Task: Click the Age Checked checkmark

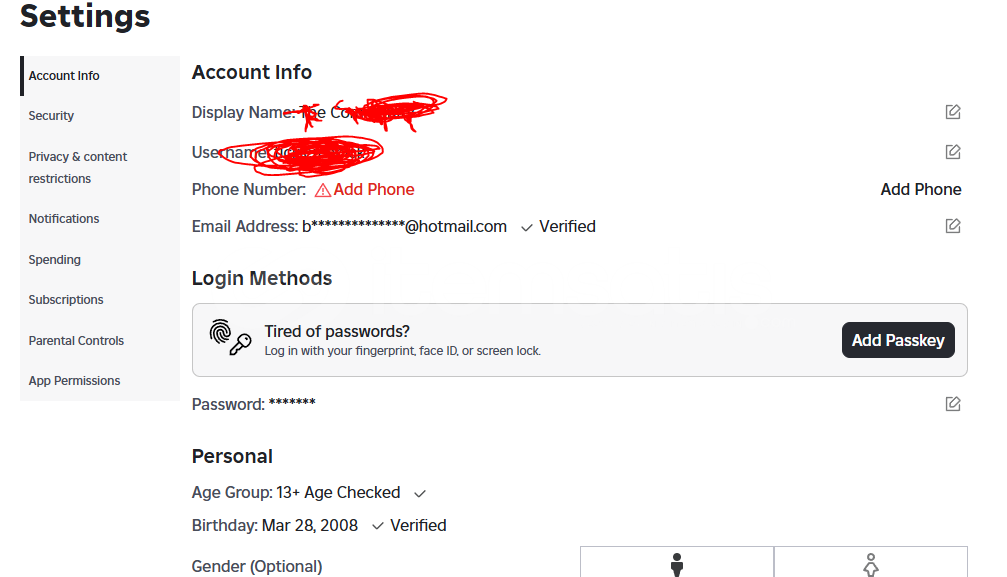Action: (420, 493)
